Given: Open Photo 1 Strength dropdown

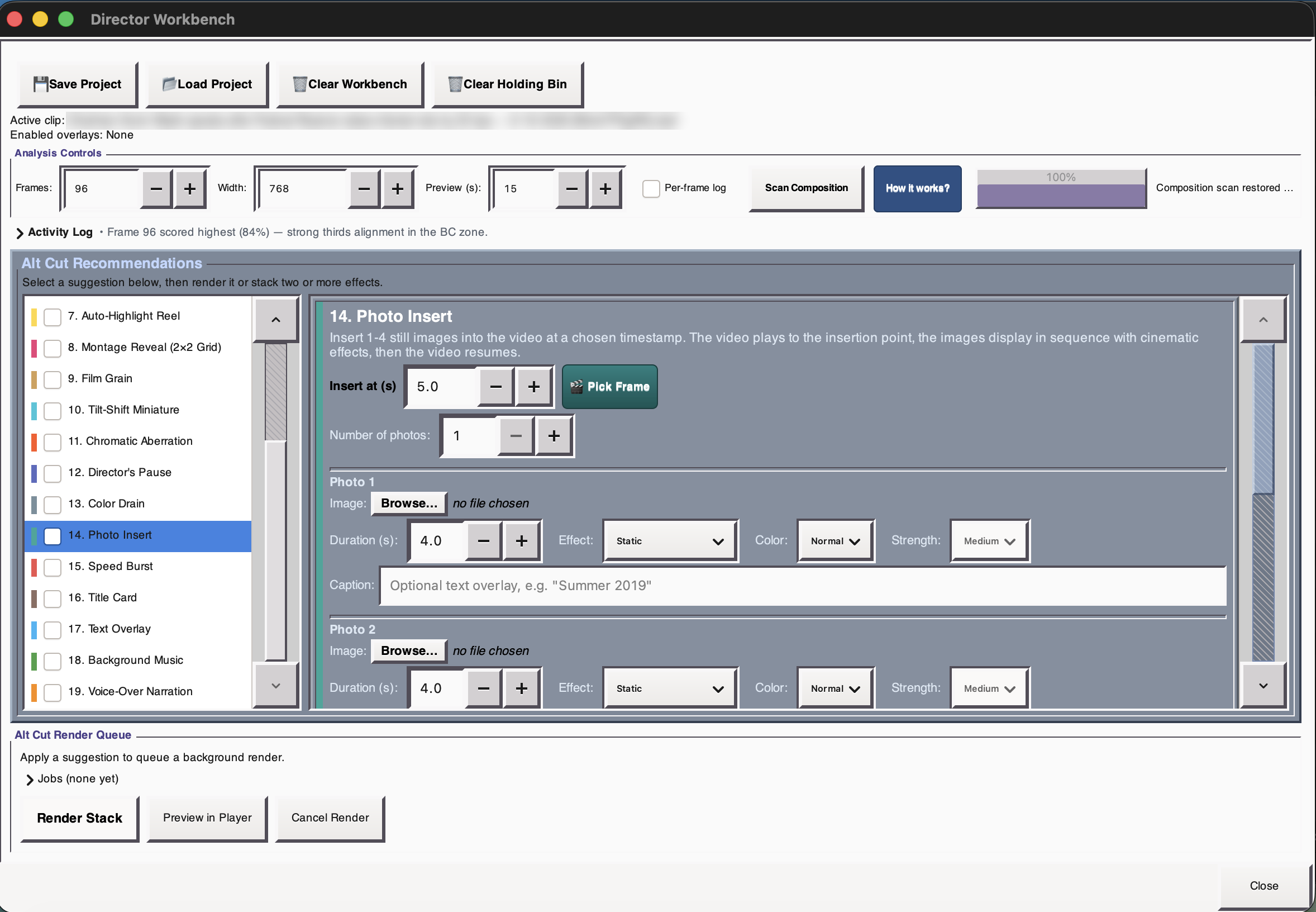Looking at the screenshot, I should pyautogui.click(x=989, y=541).
